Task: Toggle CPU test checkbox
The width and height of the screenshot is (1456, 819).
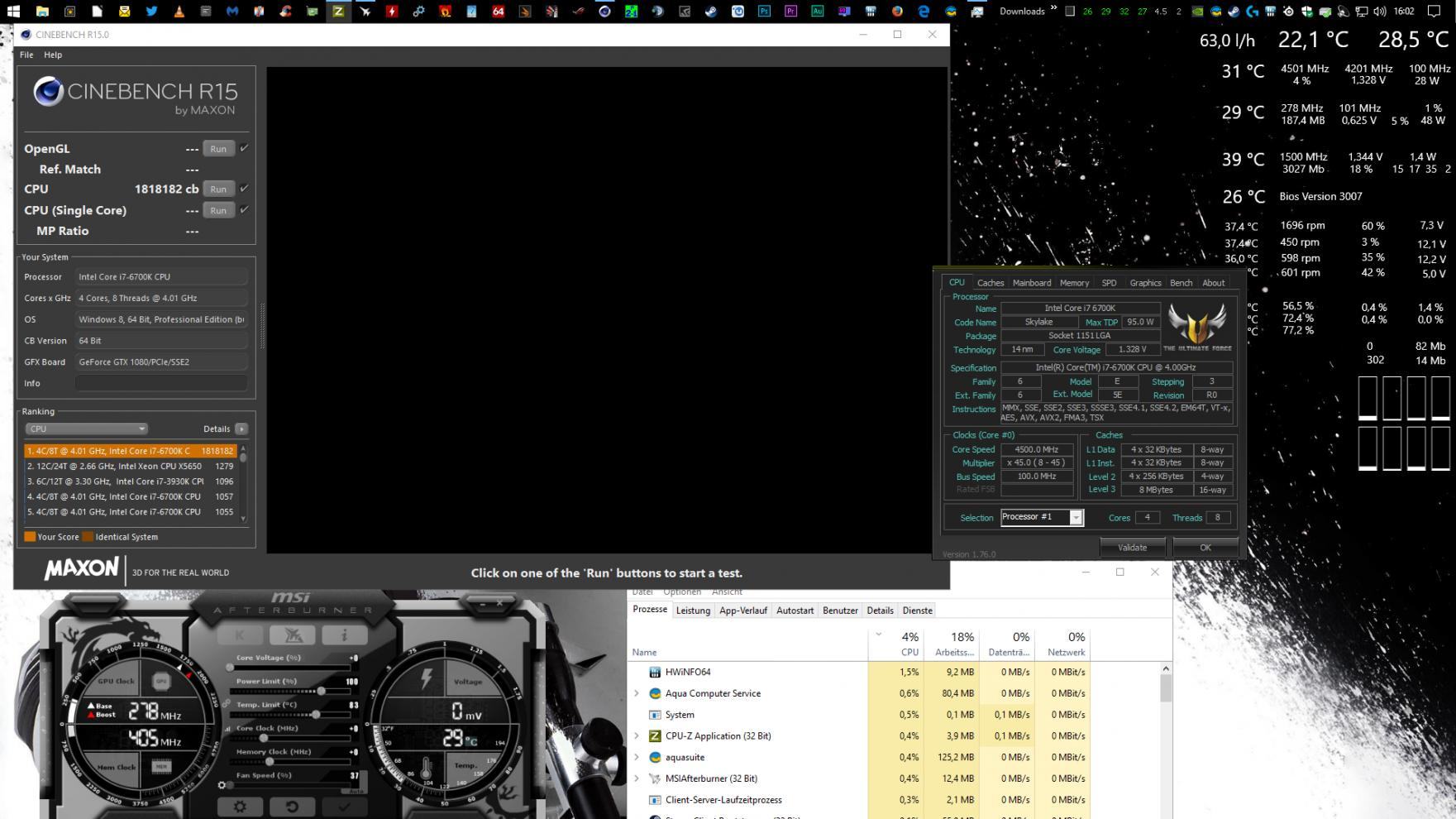Action: (x=244, y=188)
